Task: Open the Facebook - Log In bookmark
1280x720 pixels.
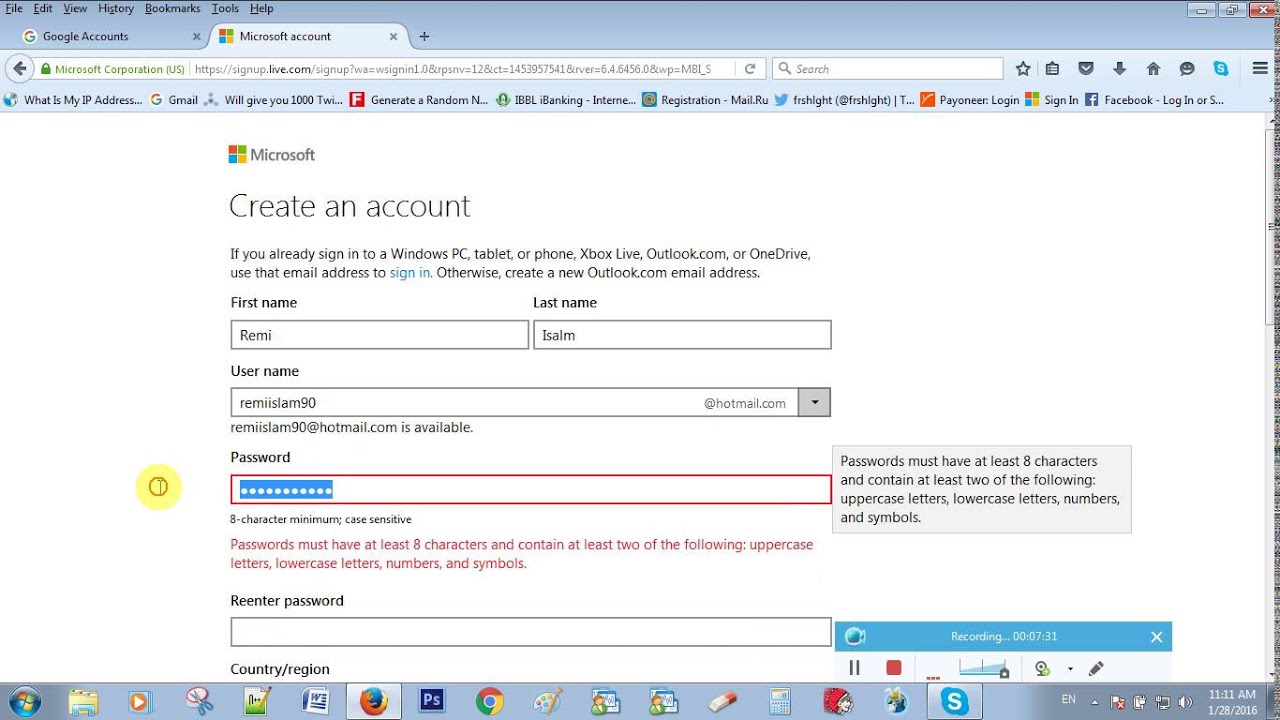Action: 1154,100
